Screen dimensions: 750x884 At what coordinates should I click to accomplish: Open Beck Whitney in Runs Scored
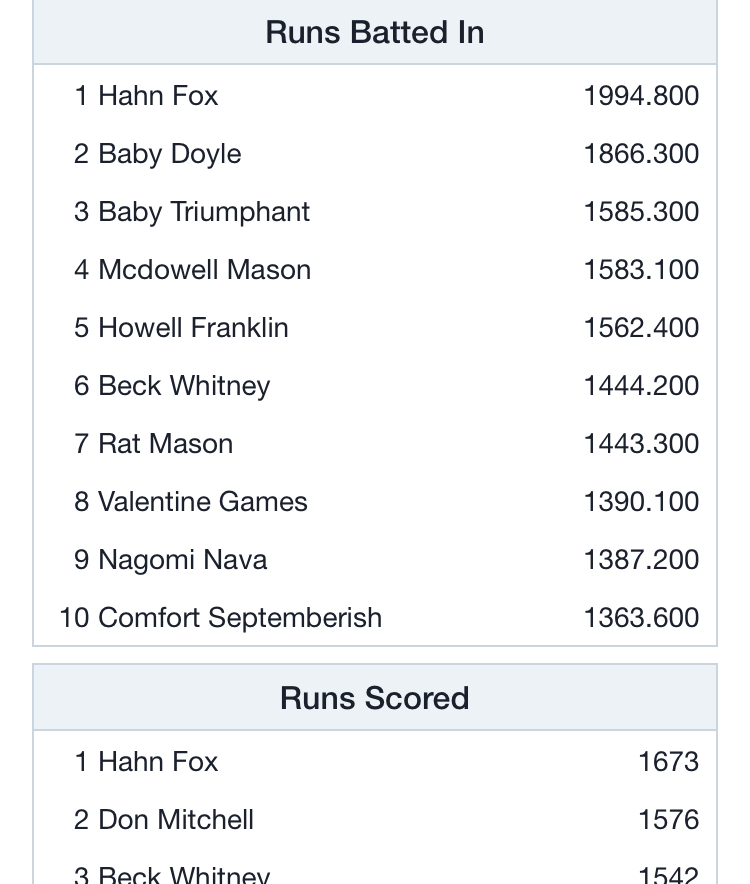point(184,874)
